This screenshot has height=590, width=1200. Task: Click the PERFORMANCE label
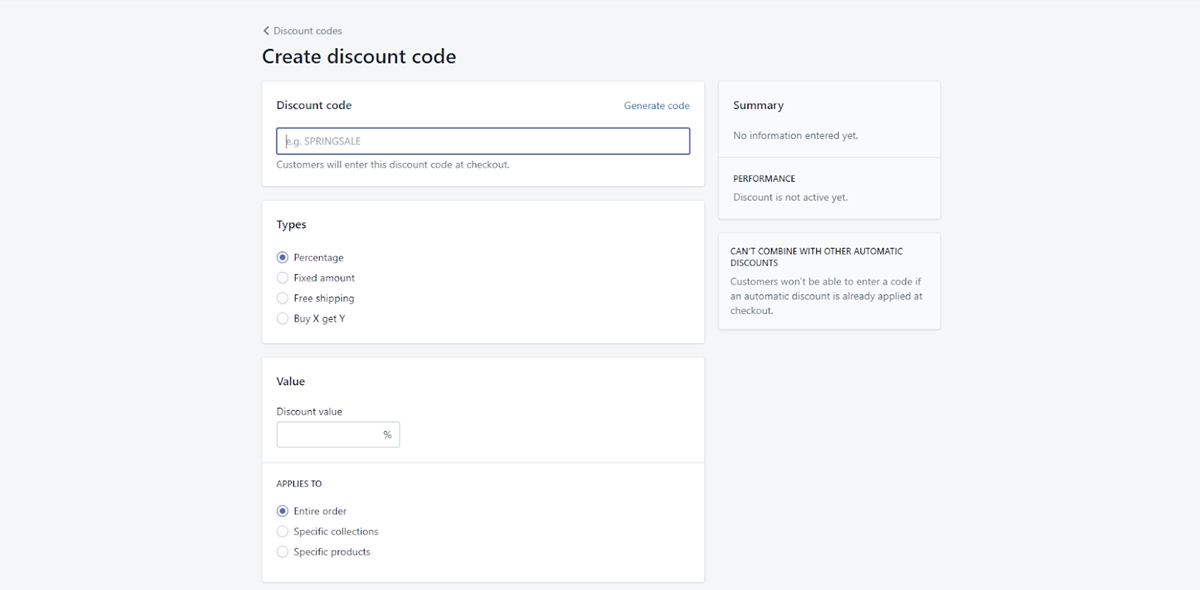[764, 179]
